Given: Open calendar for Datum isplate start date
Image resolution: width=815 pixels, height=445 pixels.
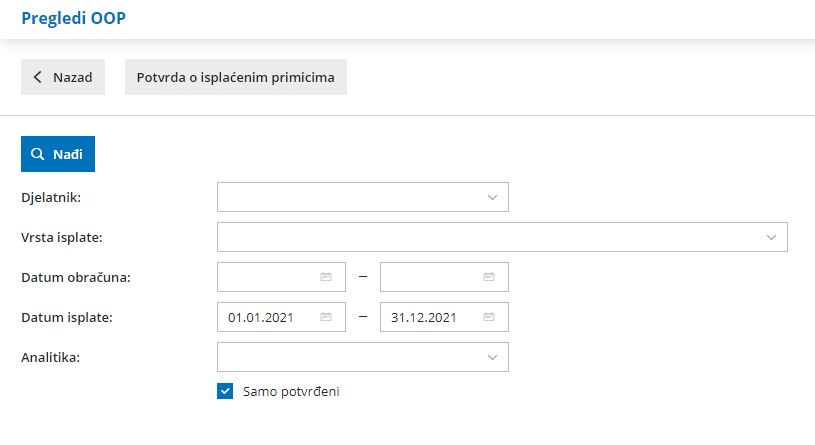Looking at the screenshot, I should coord(326,317).
